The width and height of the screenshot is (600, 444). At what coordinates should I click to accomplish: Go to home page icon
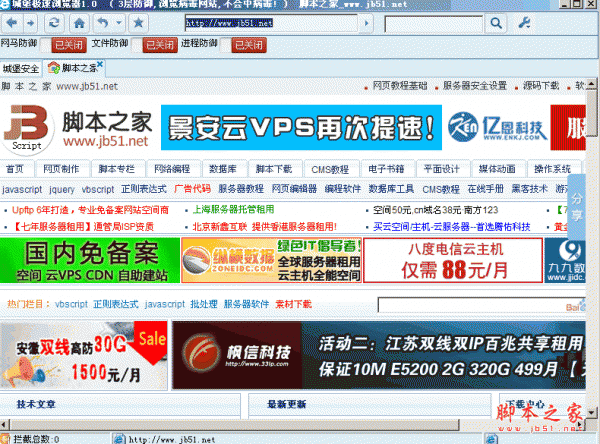tap(79, 23)
